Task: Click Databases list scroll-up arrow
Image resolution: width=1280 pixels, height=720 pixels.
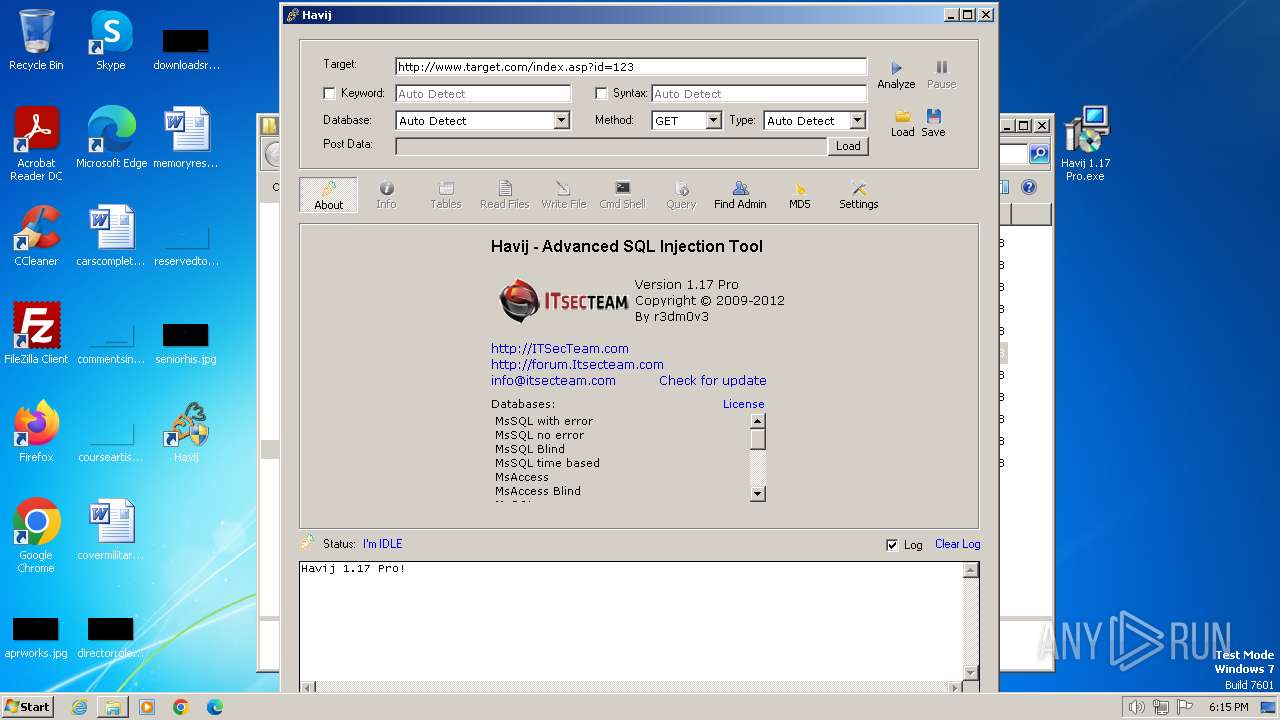Action: point(758,421)
